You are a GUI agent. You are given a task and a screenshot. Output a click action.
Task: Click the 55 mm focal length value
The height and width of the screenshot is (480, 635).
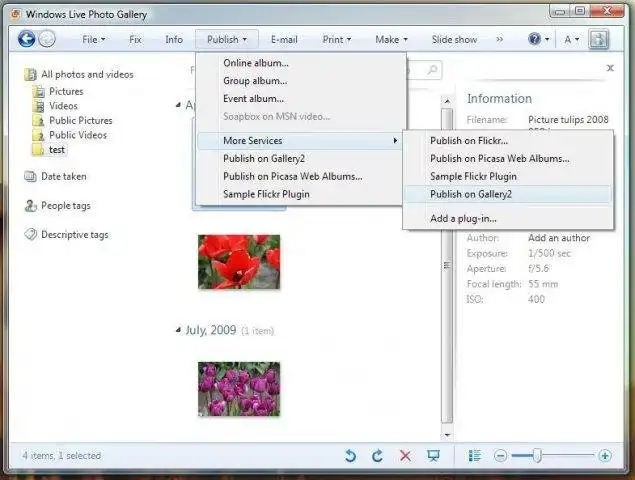[x=543, y=284]
